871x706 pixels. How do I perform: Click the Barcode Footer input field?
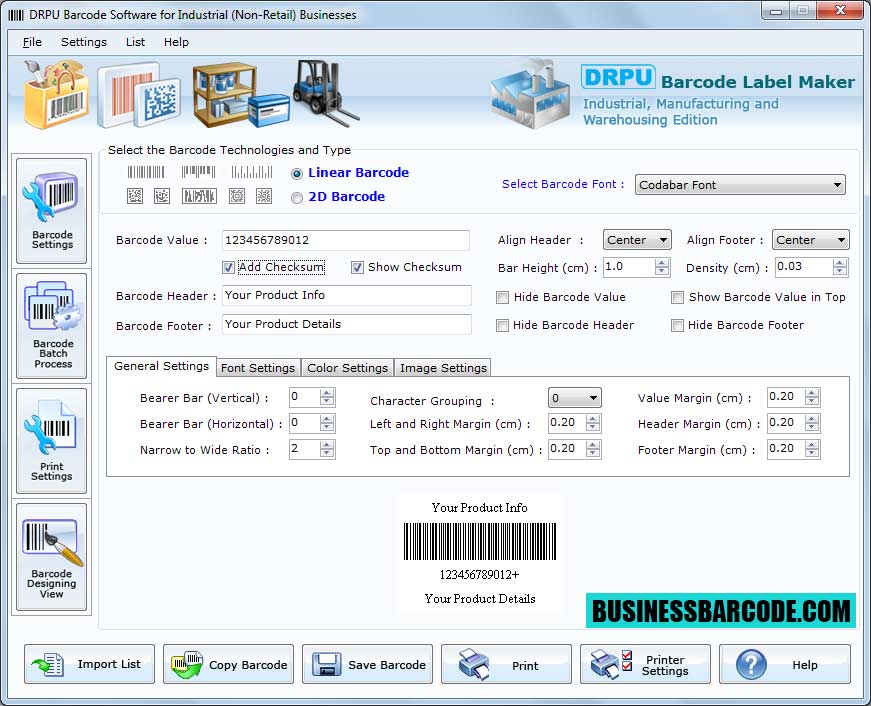(347, 324)
